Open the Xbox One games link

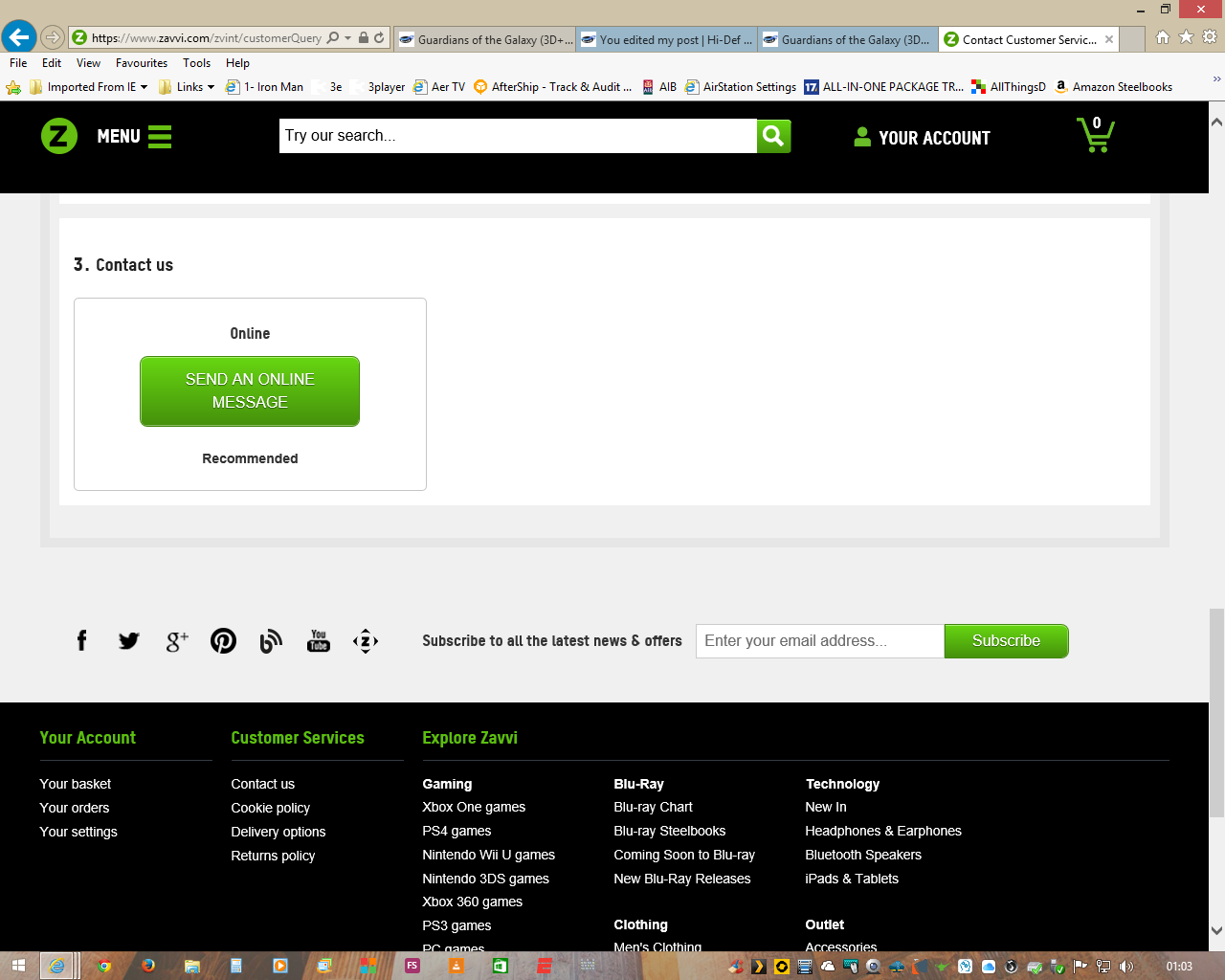pyautogui.click(x=474, y=807)
